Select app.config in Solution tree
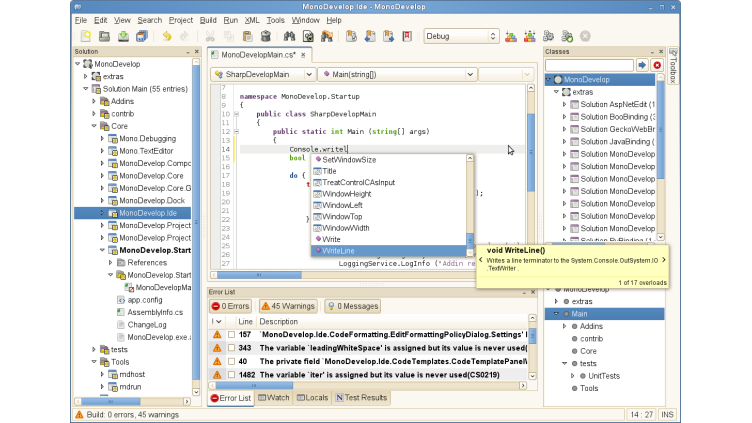The width and height of the screenshot is (752, 423). coord(145,300)
